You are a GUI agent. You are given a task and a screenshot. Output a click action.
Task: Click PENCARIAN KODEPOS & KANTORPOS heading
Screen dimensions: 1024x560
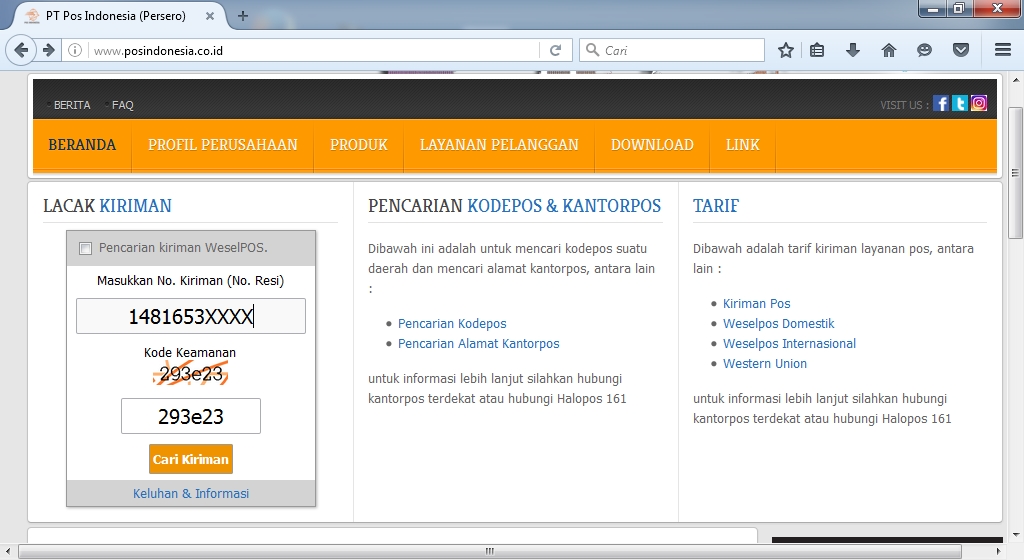coord(515,206)
